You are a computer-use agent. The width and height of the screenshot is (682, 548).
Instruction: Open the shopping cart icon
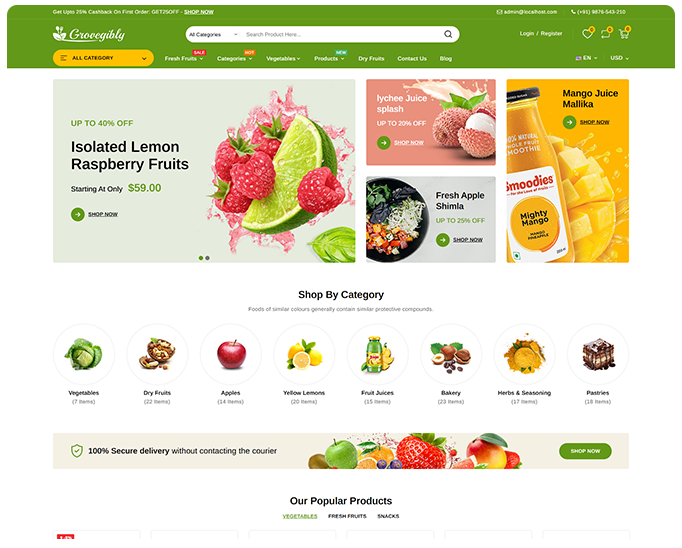click(x=624, y=34)
